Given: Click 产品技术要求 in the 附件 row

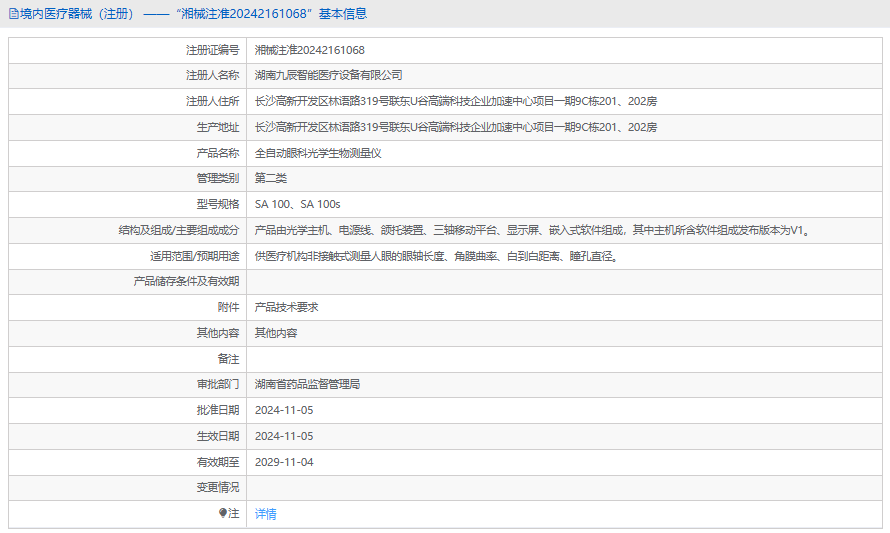Looking at the screenshot, I should [x=286, y=307].
